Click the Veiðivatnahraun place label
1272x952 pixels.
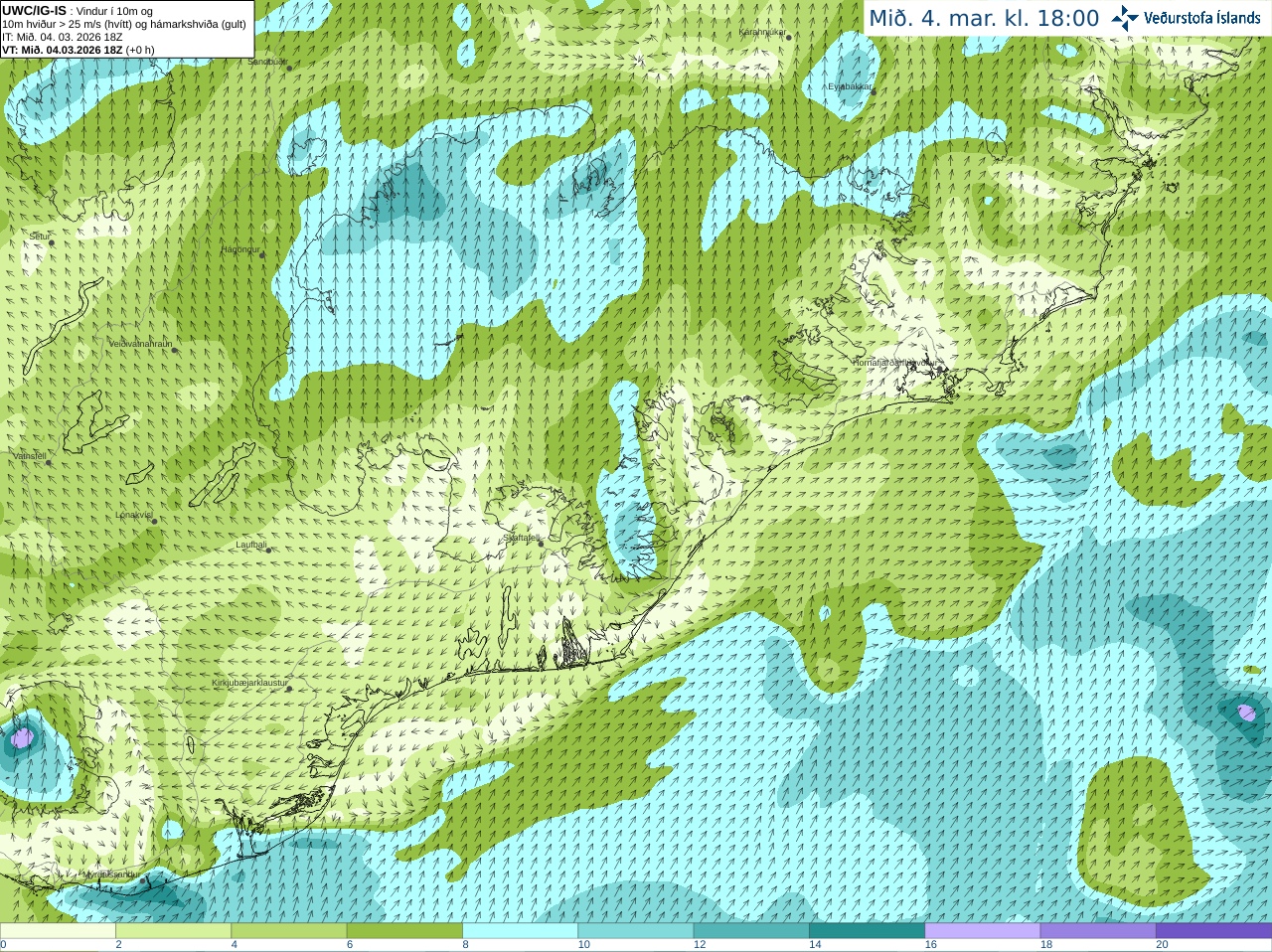click(140, 344)
